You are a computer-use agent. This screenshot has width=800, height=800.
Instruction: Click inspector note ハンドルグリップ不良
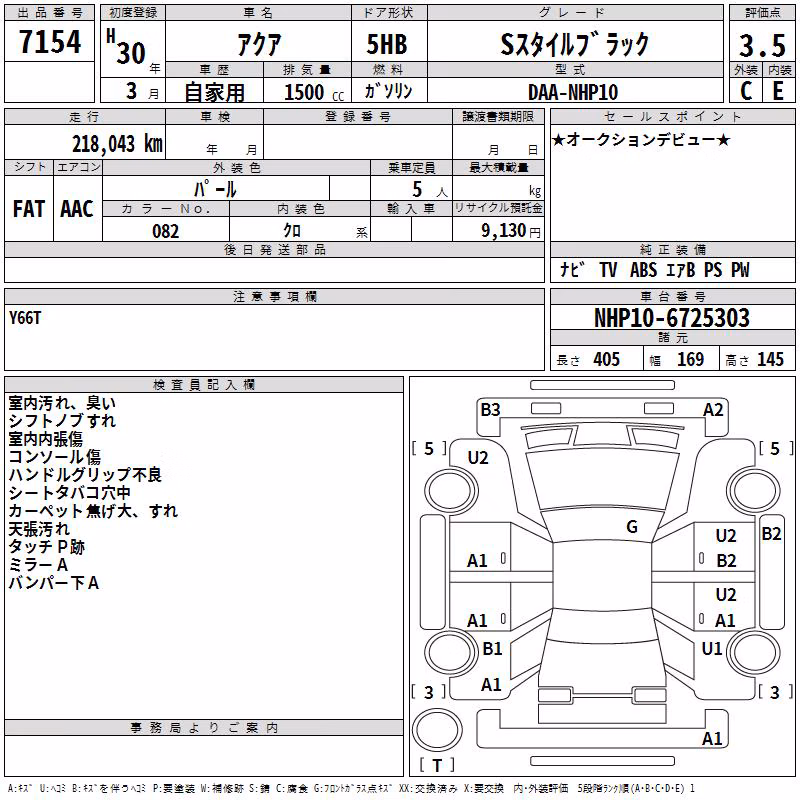click(85, 474)
